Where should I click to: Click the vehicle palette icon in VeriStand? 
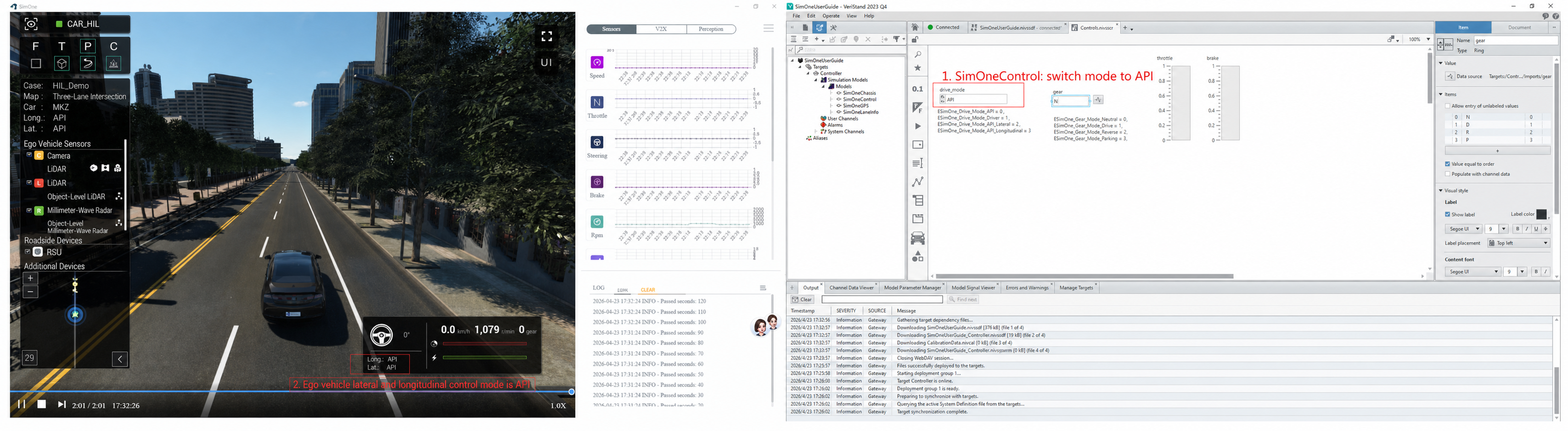(918, 238)
